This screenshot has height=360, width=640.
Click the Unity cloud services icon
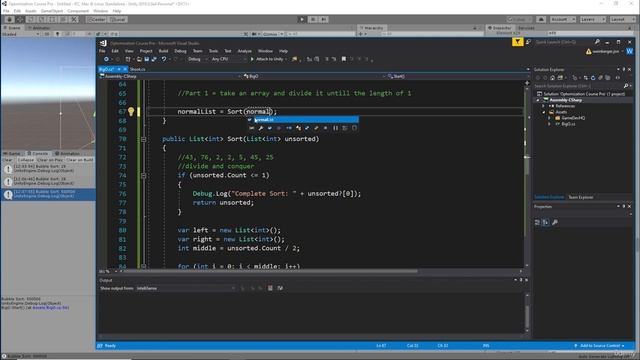(x=541, y=19)
